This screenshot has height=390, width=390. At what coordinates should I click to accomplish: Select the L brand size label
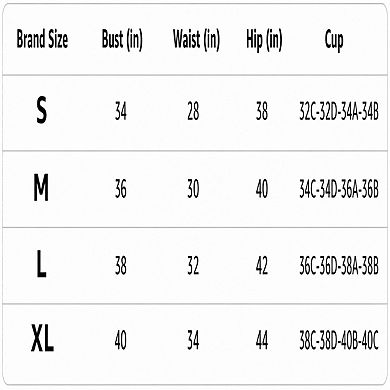pos(41,265)
